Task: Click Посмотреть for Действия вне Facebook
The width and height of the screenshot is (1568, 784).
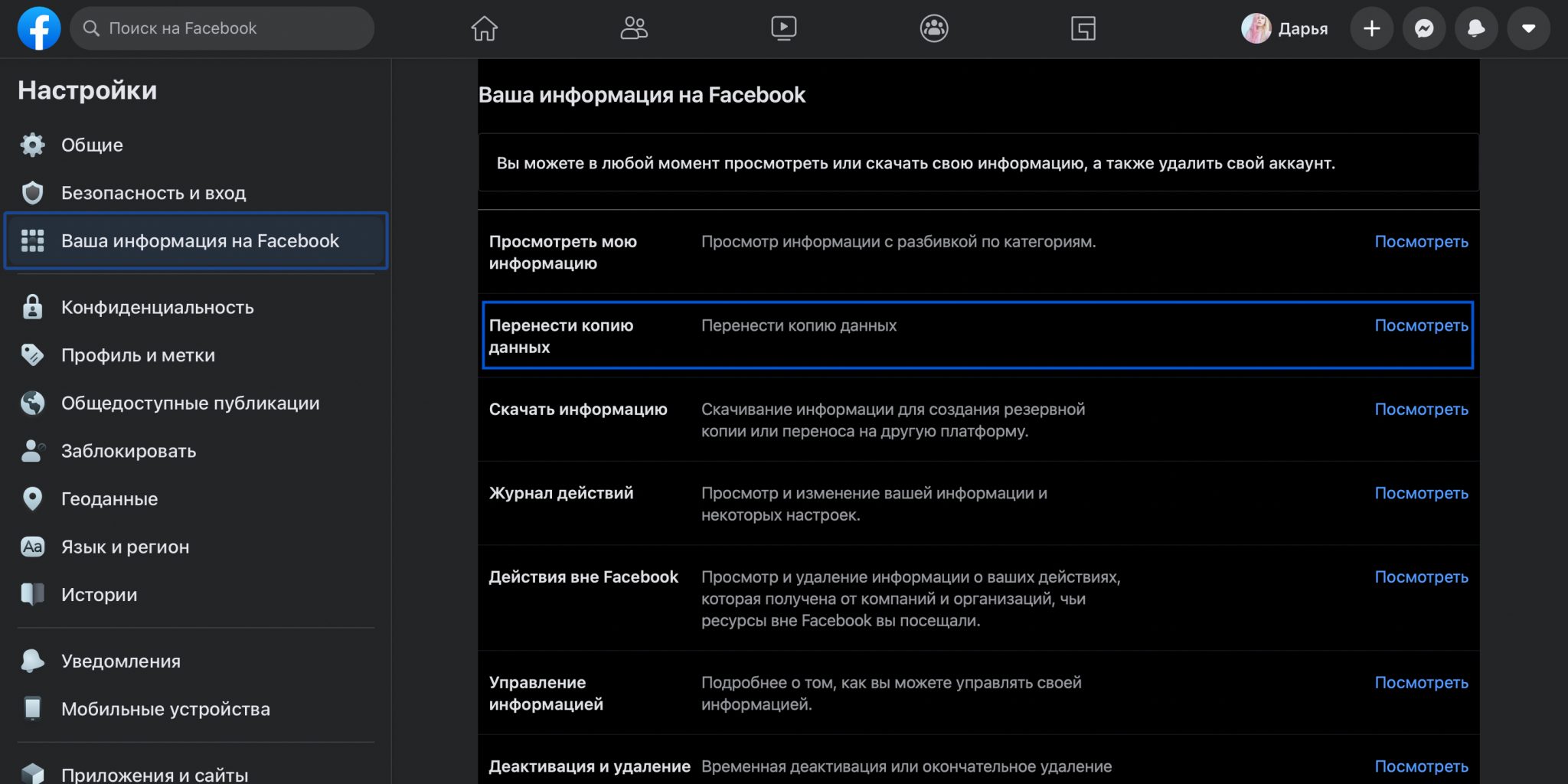Action: pyautogui.click(x=1421, y=577)
